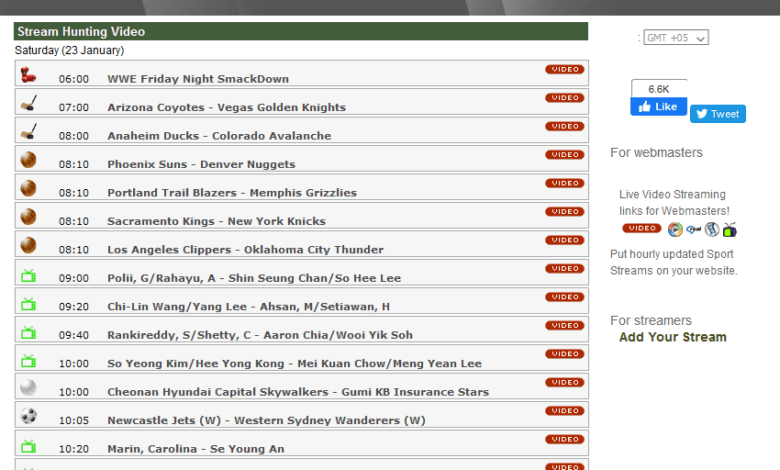Click VIDEO badge for Los Angeles Clippers game
Viewport: 780px width, 470px height.
click(x=565, y=240)
